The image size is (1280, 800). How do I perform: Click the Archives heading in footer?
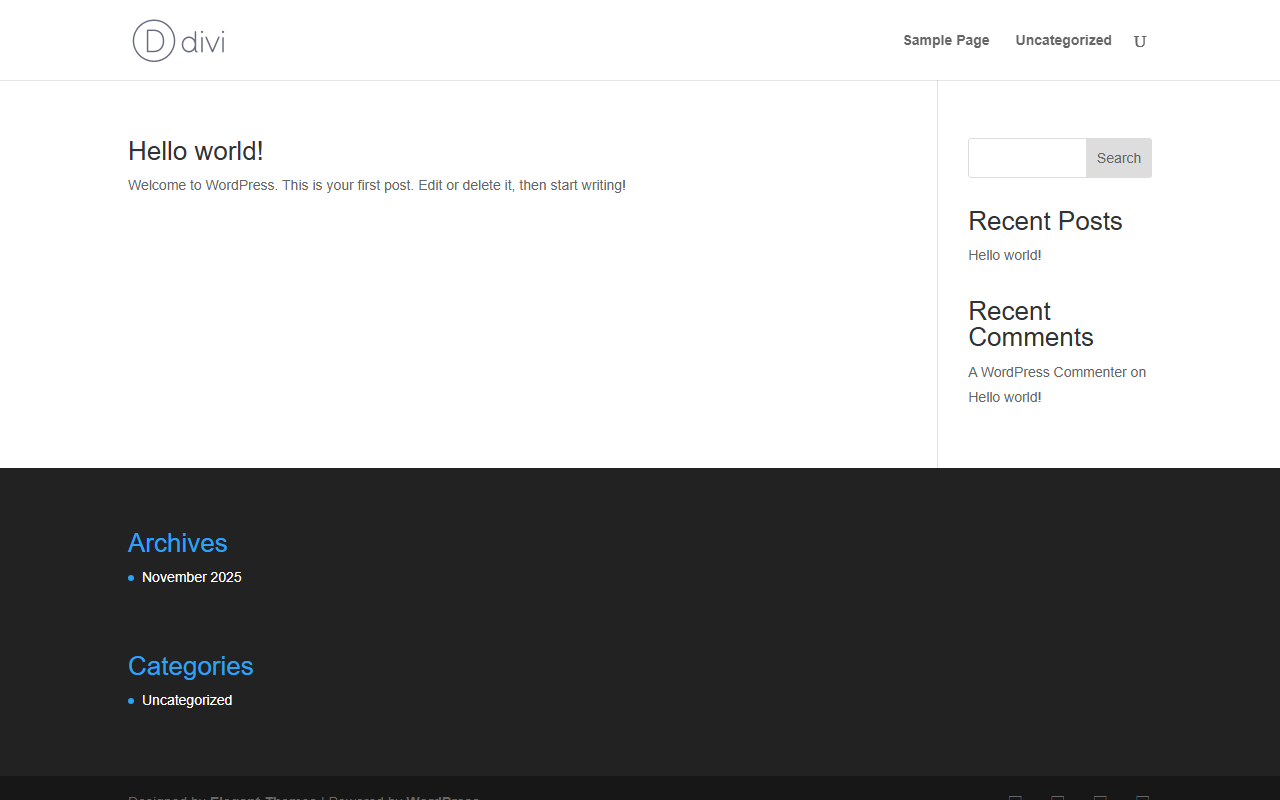178,543
